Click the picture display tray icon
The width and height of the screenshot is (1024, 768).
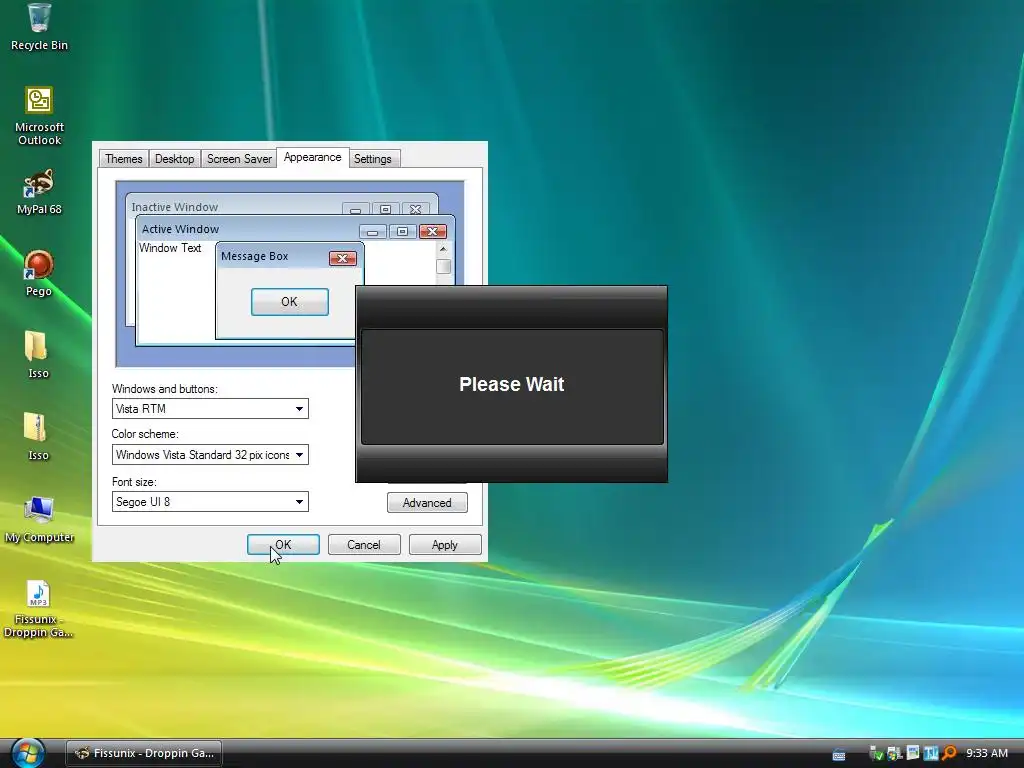[912, 753]
